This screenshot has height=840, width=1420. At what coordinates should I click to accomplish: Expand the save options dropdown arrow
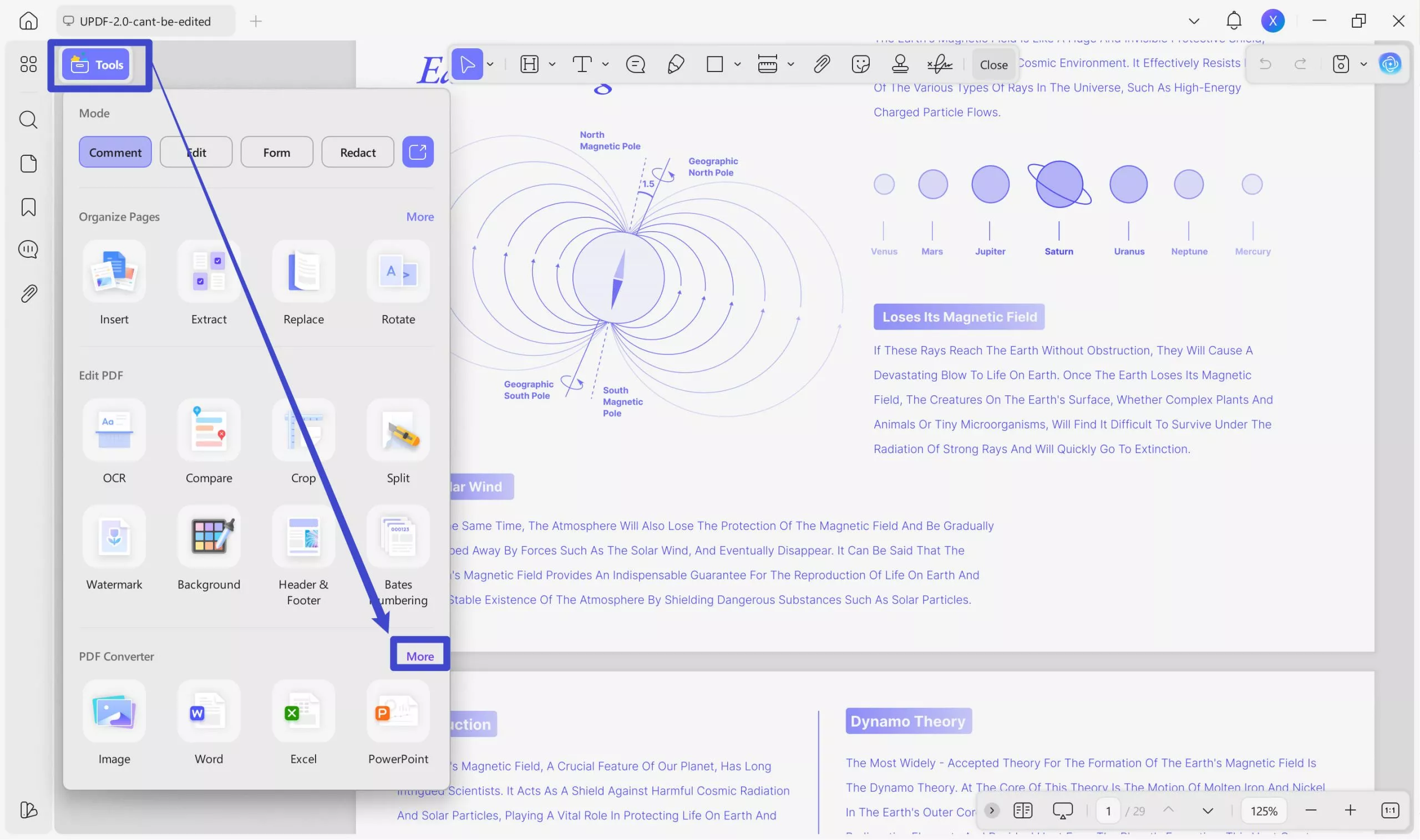tap(1363, 64)
